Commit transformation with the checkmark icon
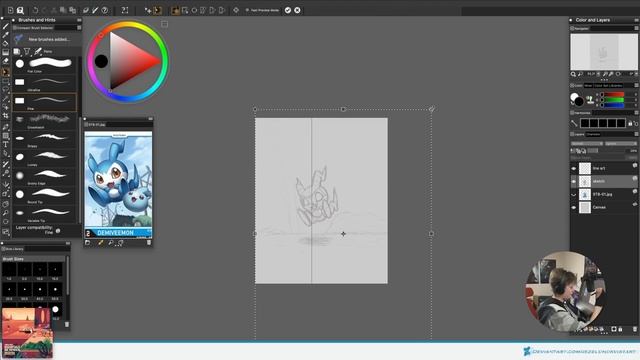 pyautogui.click(x=288, y=10)
